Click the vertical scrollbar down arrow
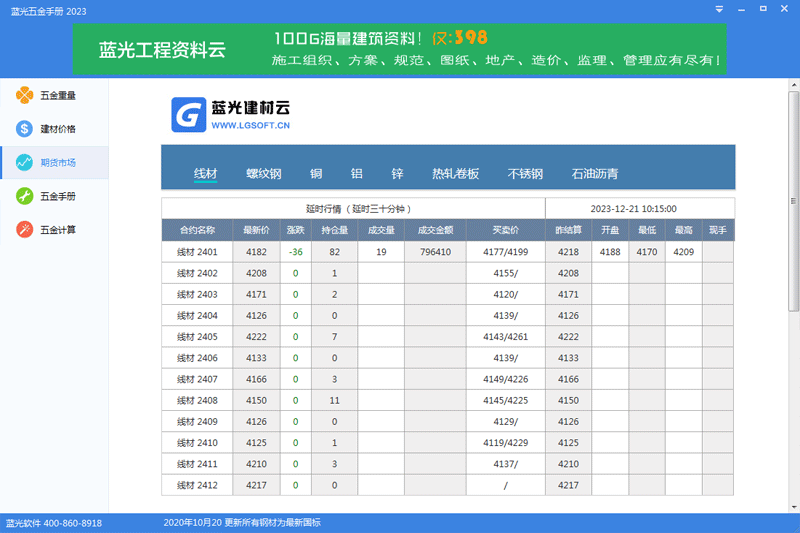The width and height of the screenshot is (800, 533). pyautogui.click(x=793, y=506)
